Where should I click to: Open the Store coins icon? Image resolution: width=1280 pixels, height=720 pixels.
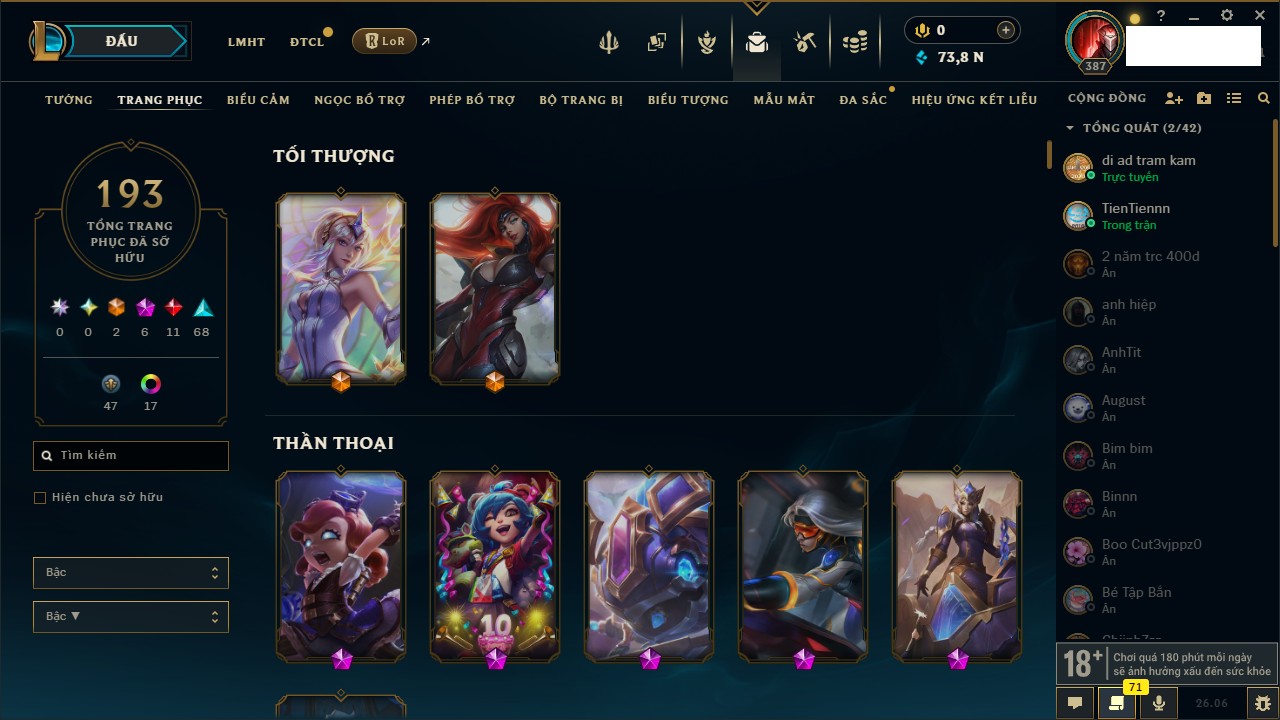click(x=854, y=42)
